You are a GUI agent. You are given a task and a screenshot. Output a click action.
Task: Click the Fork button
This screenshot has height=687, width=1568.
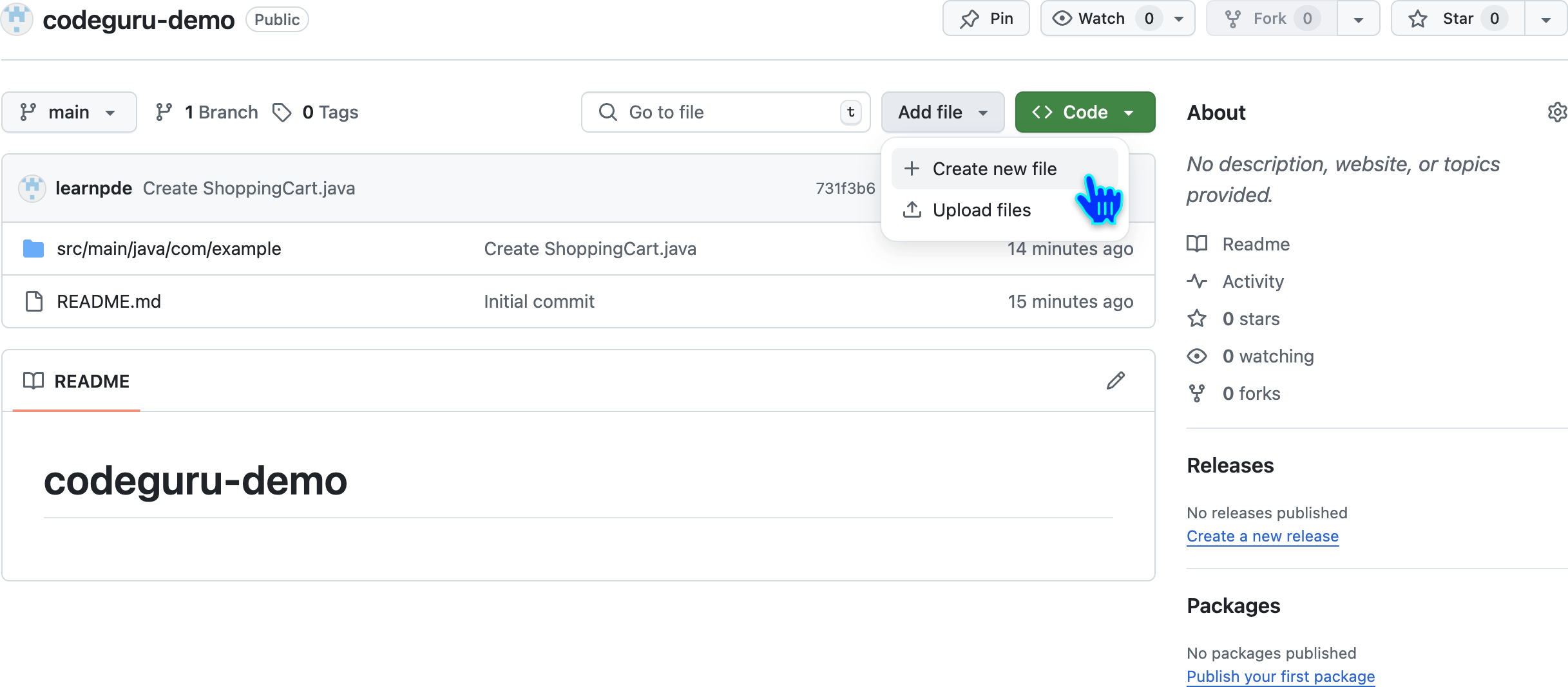tap(1270, 19)
